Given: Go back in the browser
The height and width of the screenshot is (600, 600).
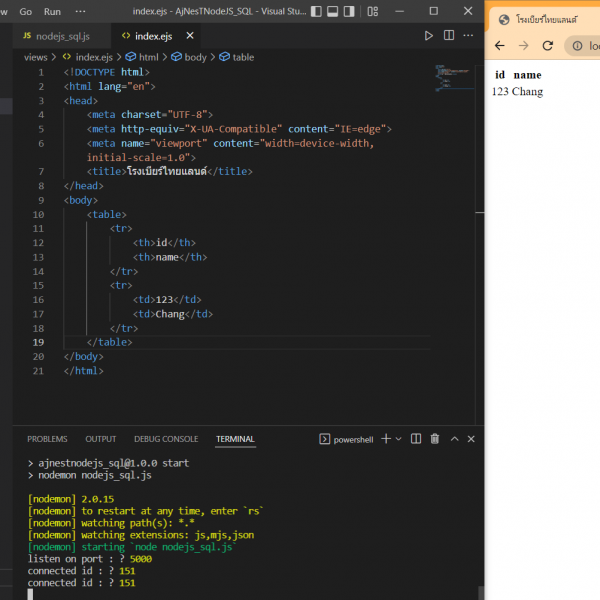Looking at the screenshot, I should point(500,46).
